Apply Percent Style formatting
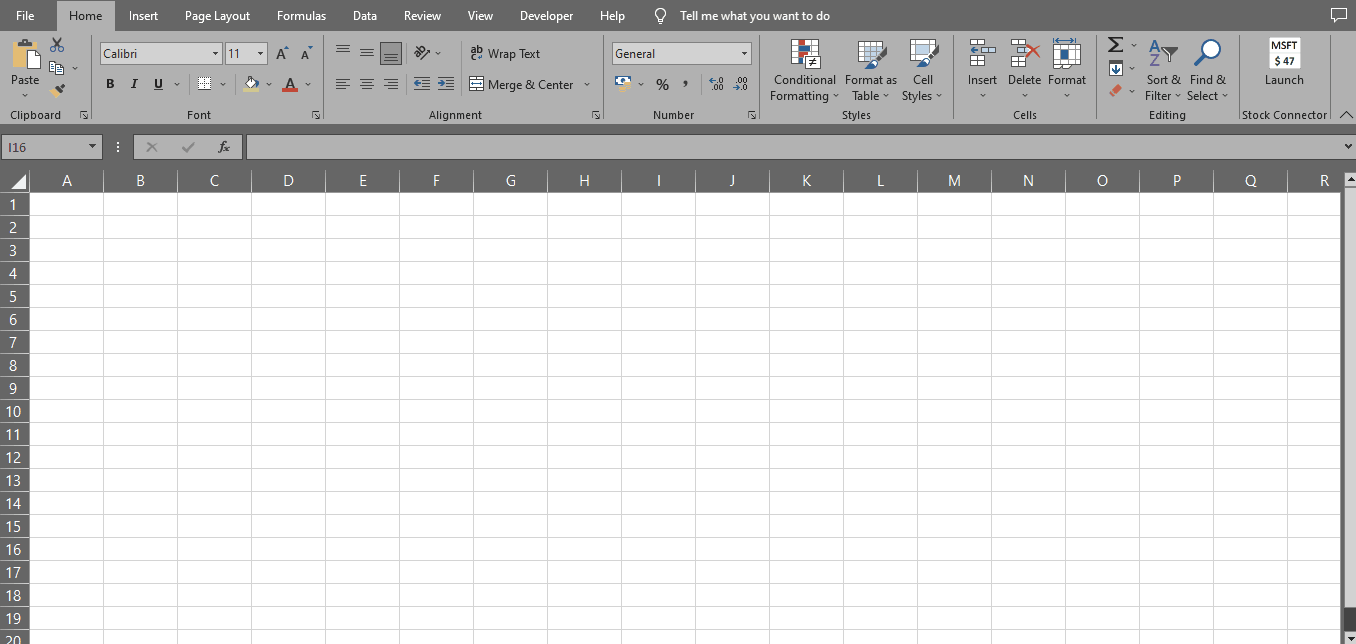The height and width of the screenshot is (644, 1356). [x=662, y=84]
